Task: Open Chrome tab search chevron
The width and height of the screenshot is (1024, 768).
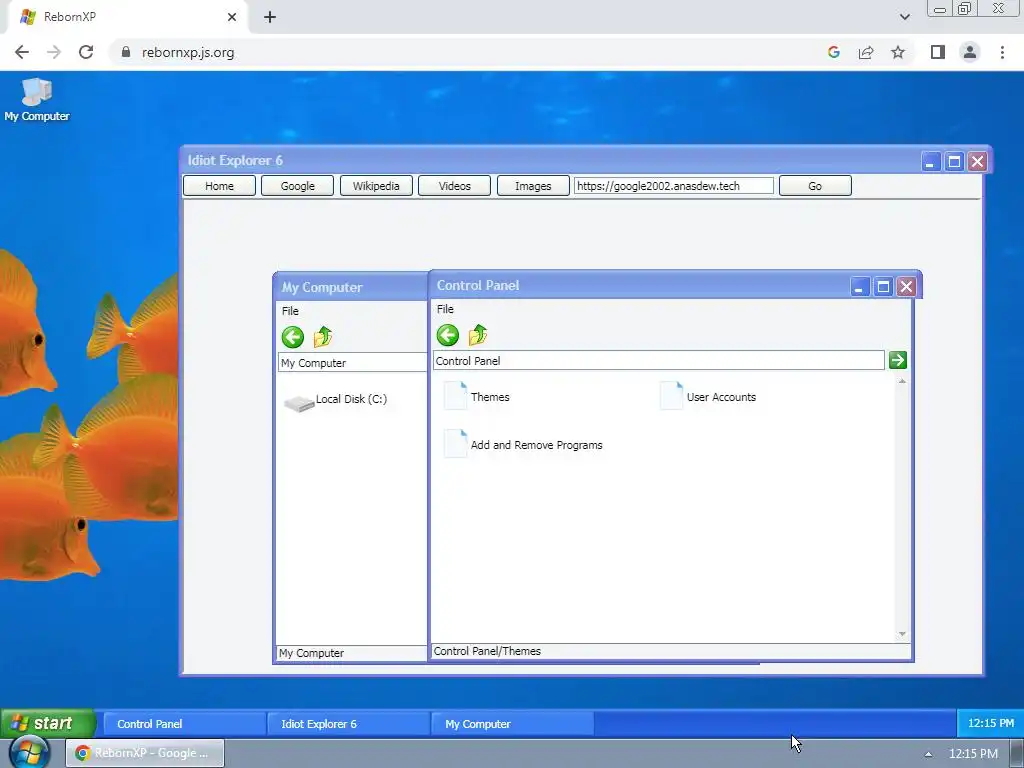Action: [x=904, y=17]
